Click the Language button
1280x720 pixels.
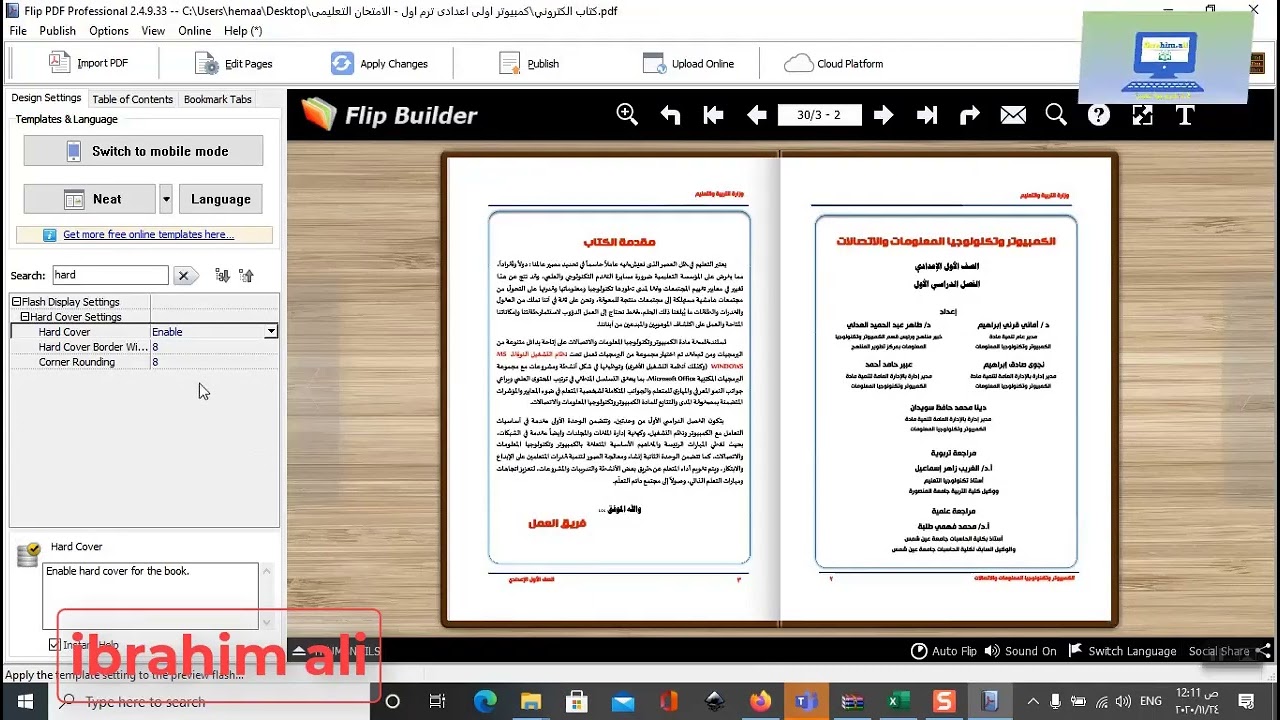pyautogui.click(x=221, y=199)
